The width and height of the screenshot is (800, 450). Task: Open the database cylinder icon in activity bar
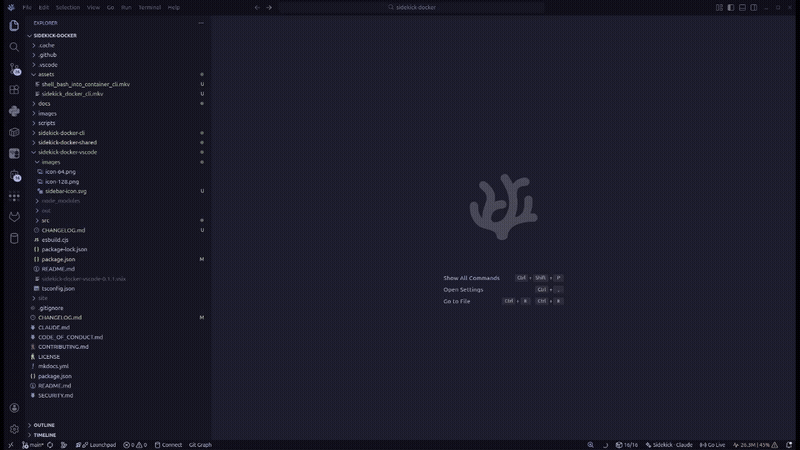[14, 238]
